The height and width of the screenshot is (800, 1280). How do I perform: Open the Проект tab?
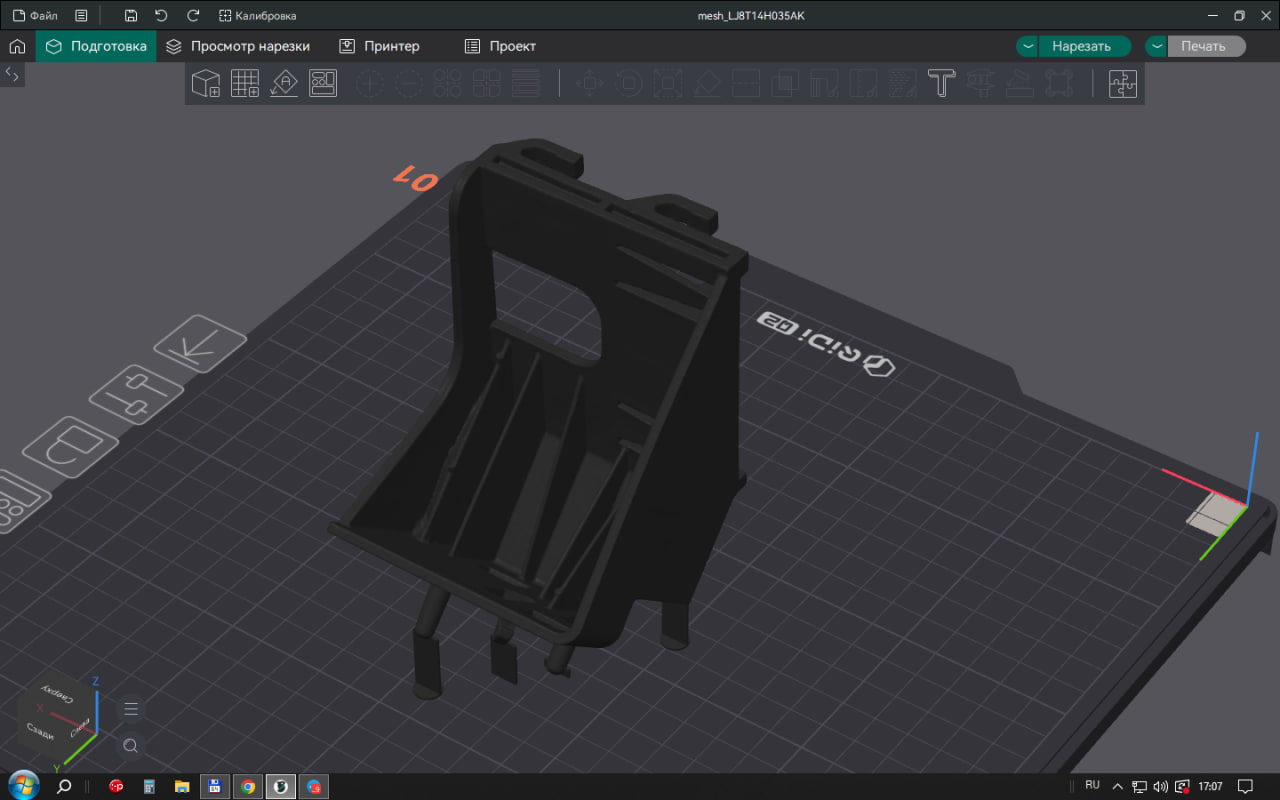(501, 46)
